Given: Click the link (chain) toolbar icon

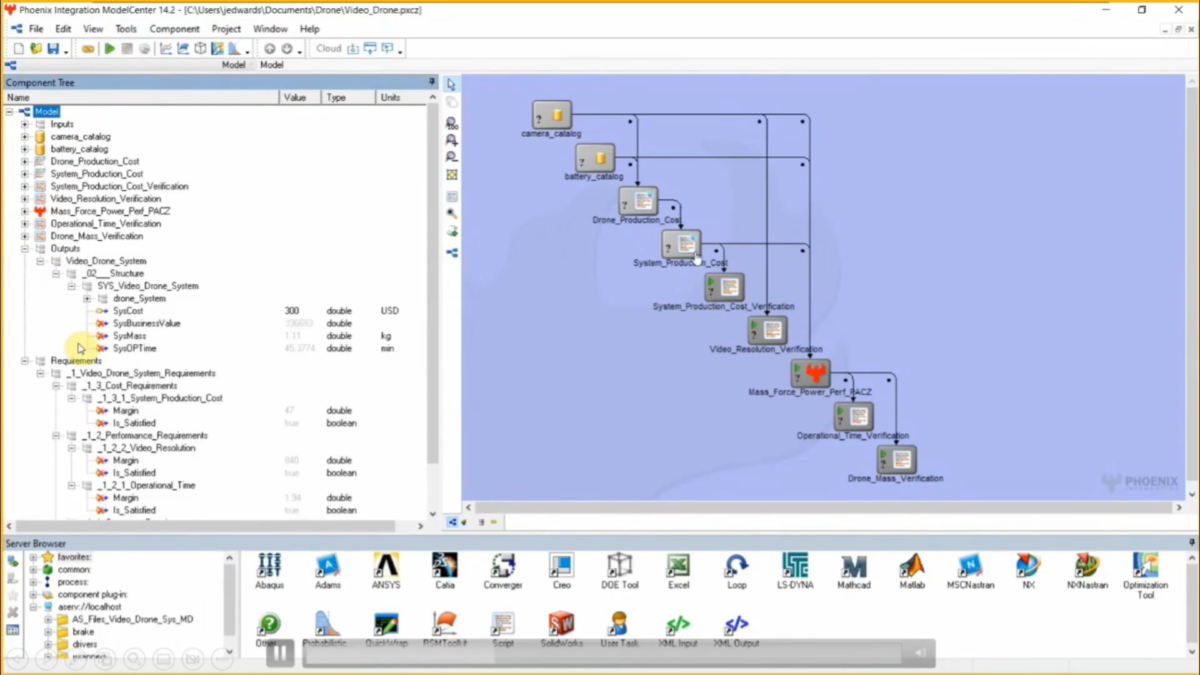Looking at the screenshot, I should [x=88, y=48].
